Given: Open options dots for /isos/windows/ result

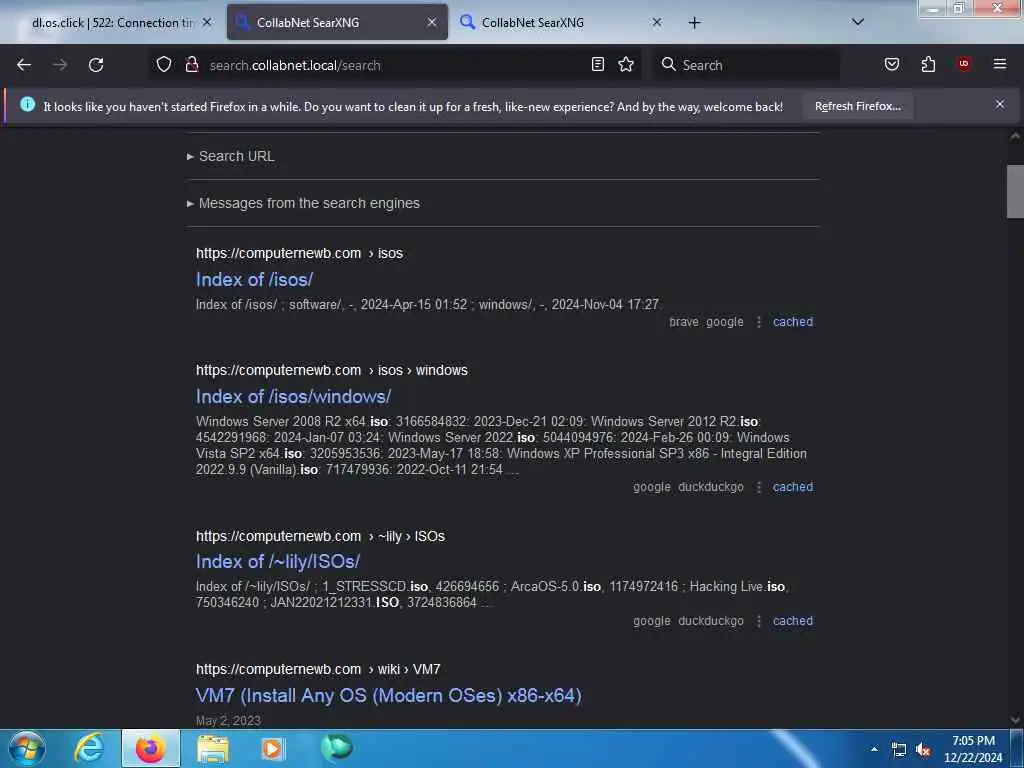Looking at the screenshot, I should click(x=758, y=487).
